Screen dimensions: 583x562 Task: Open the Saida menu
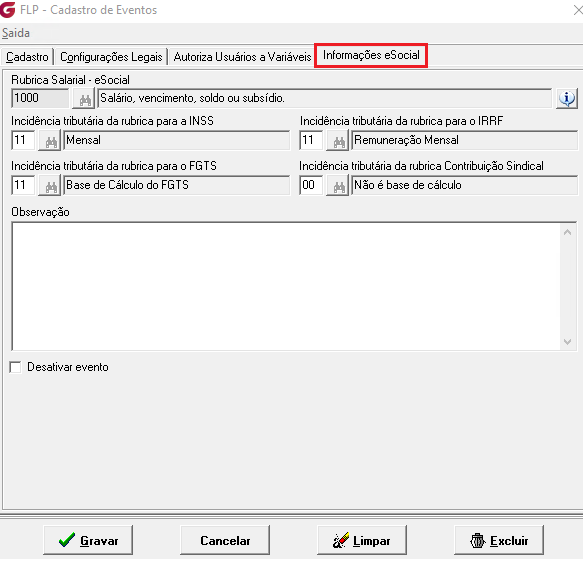click(x=16, y=33)
